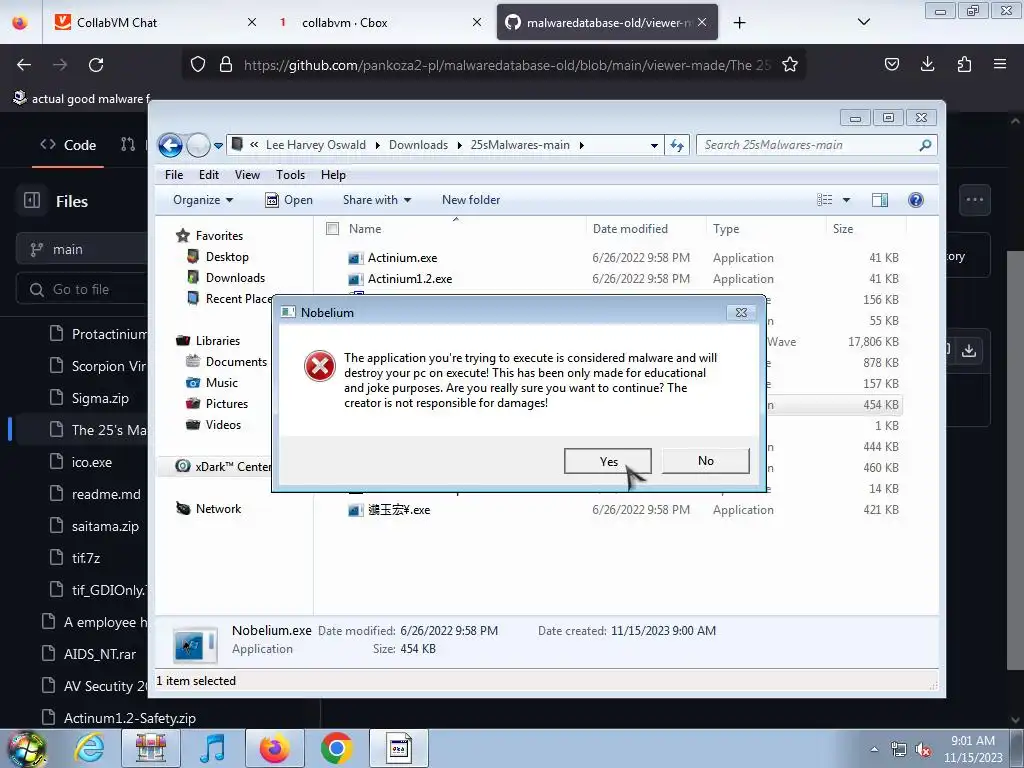Open Explorer help question mark icon
1024x768 pixels.
click(916, 200)
